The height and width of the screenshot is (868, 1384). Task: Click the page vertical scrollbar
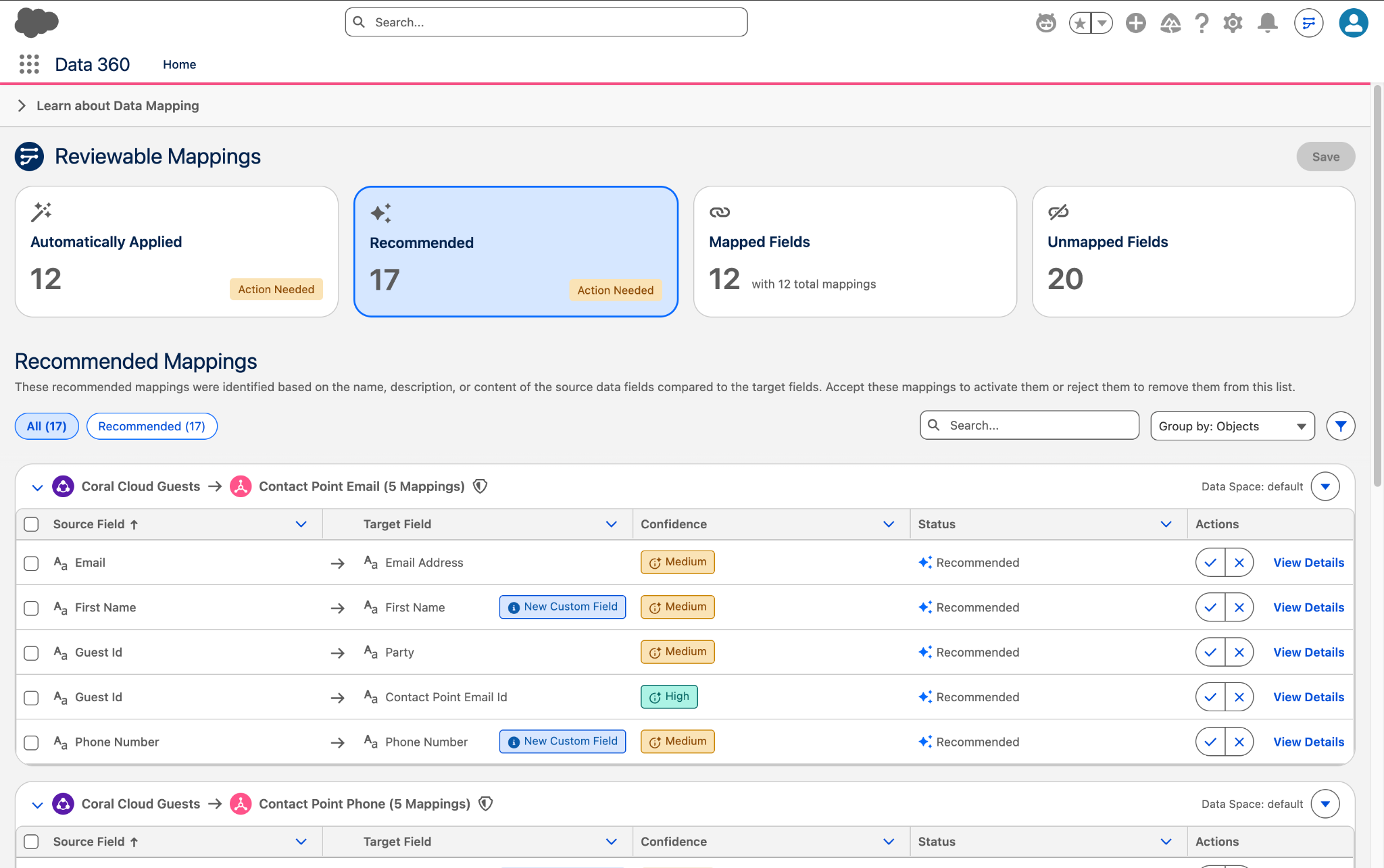(1377, 286)
